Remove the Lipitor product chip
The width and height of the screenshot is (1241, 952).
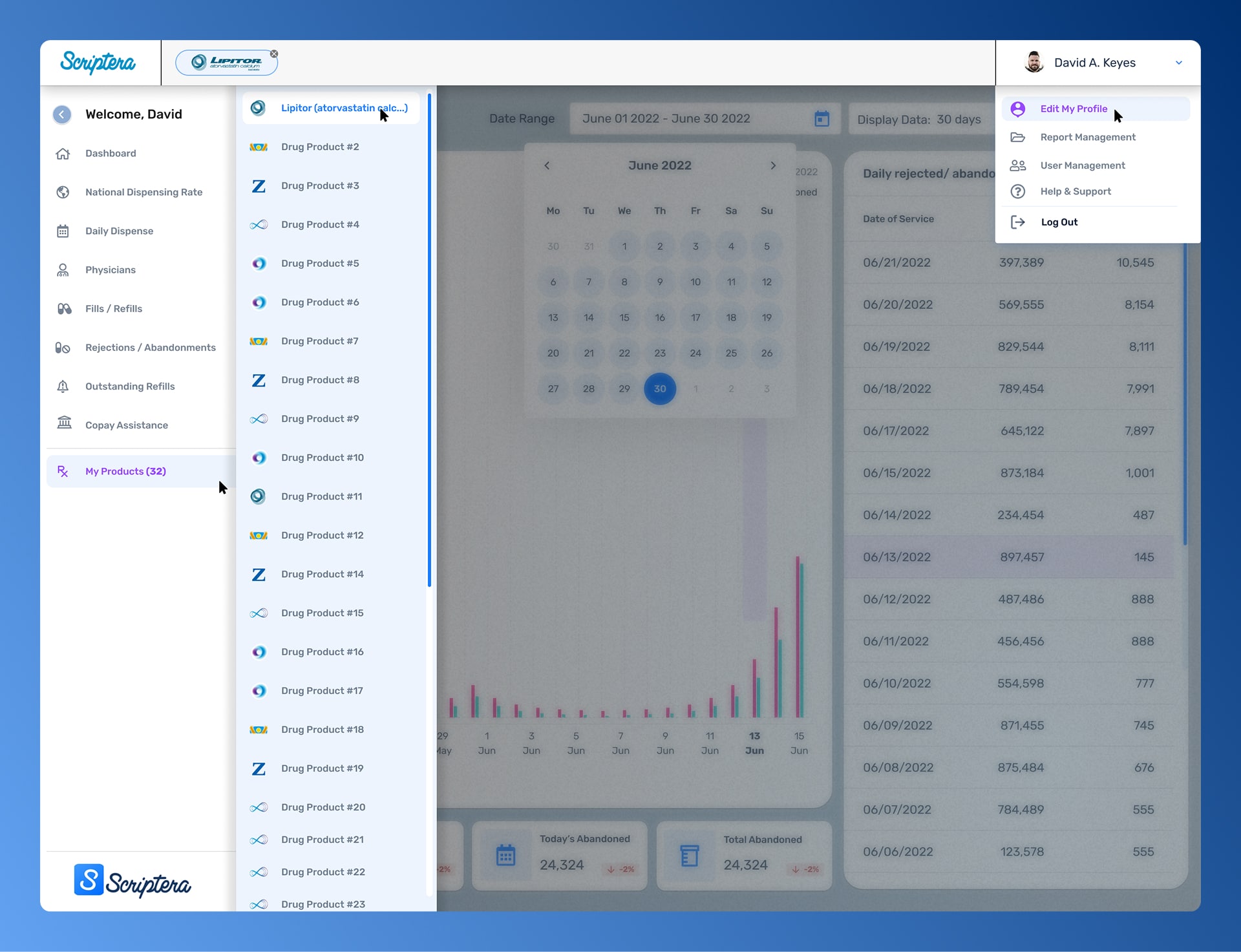[x=274, y=54]
